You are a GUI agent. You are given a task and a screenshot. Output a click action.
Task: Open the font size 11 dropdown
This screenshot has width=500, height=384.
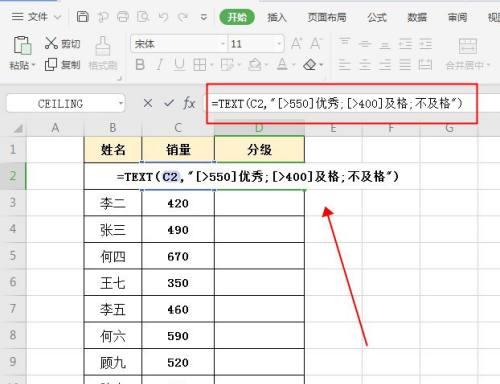click(x=279, y=44)
